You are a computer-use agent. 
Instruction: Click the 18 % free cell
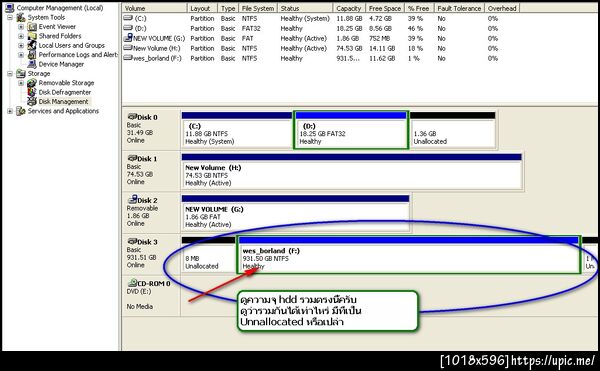click(x=415, y=48)
